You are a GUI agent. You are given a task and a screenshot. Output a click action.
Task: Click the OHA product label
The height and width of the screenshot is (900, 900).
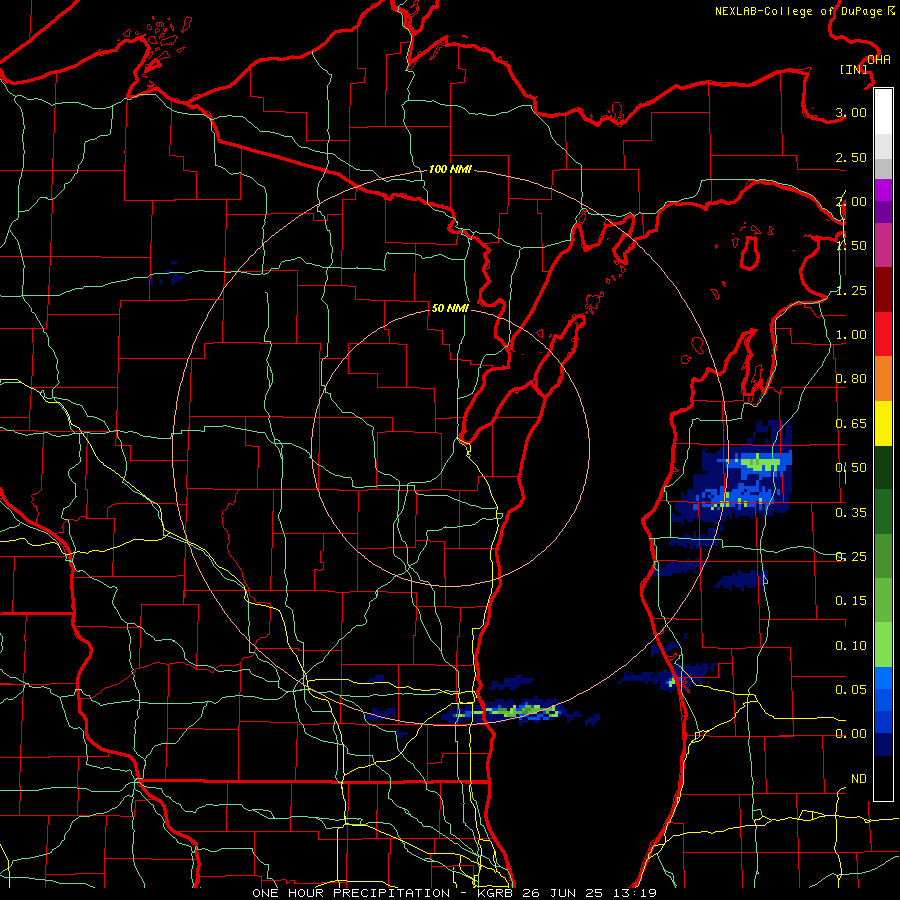click(x=879, y=59)
